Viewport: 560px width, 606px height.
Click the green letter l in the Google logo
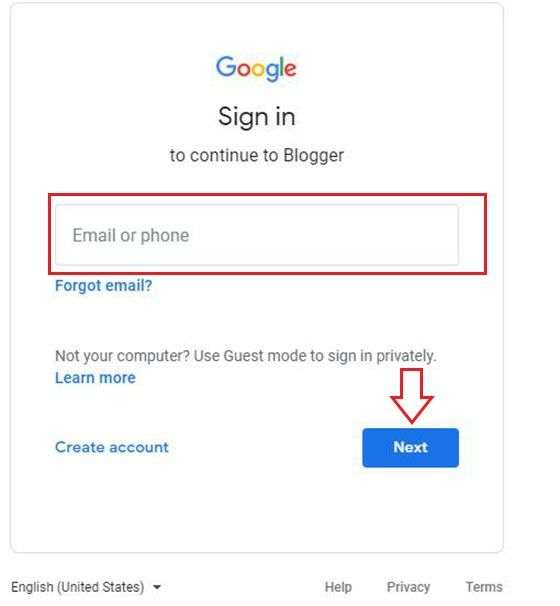pyautogui.click(x=282, y=66)
